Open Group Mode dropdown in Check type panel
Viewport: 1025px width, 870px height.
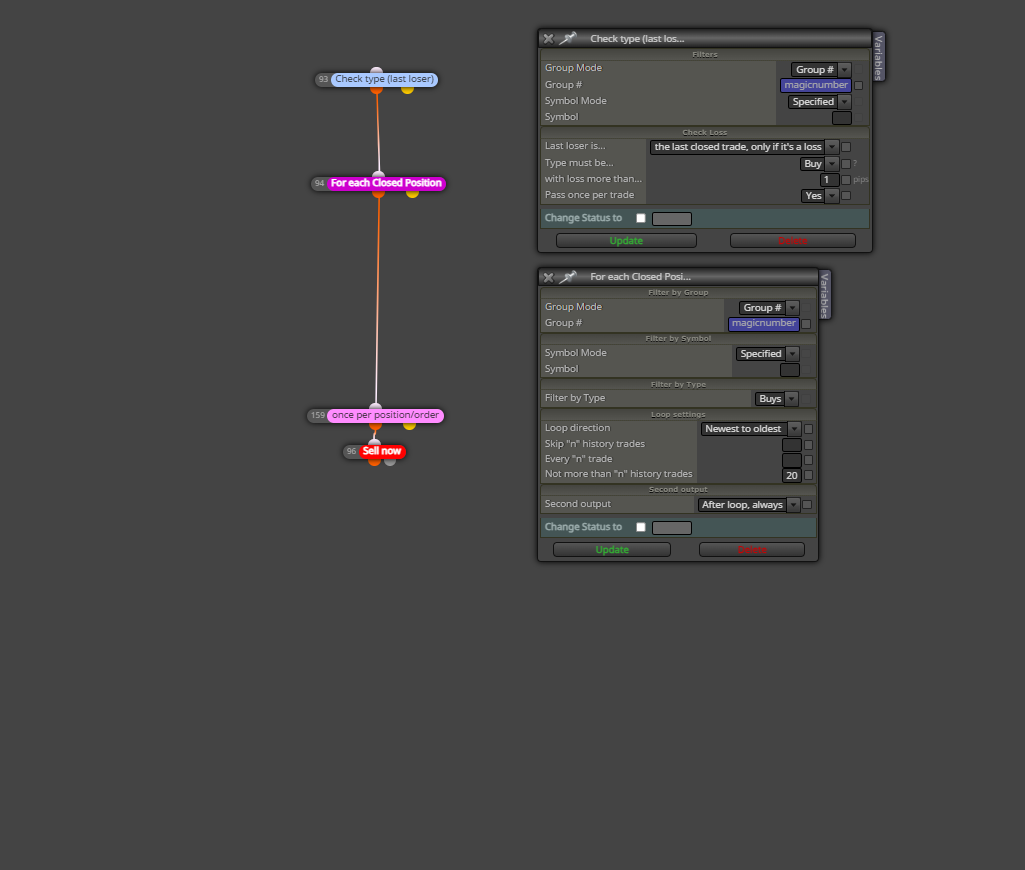(x=821, y=69)
